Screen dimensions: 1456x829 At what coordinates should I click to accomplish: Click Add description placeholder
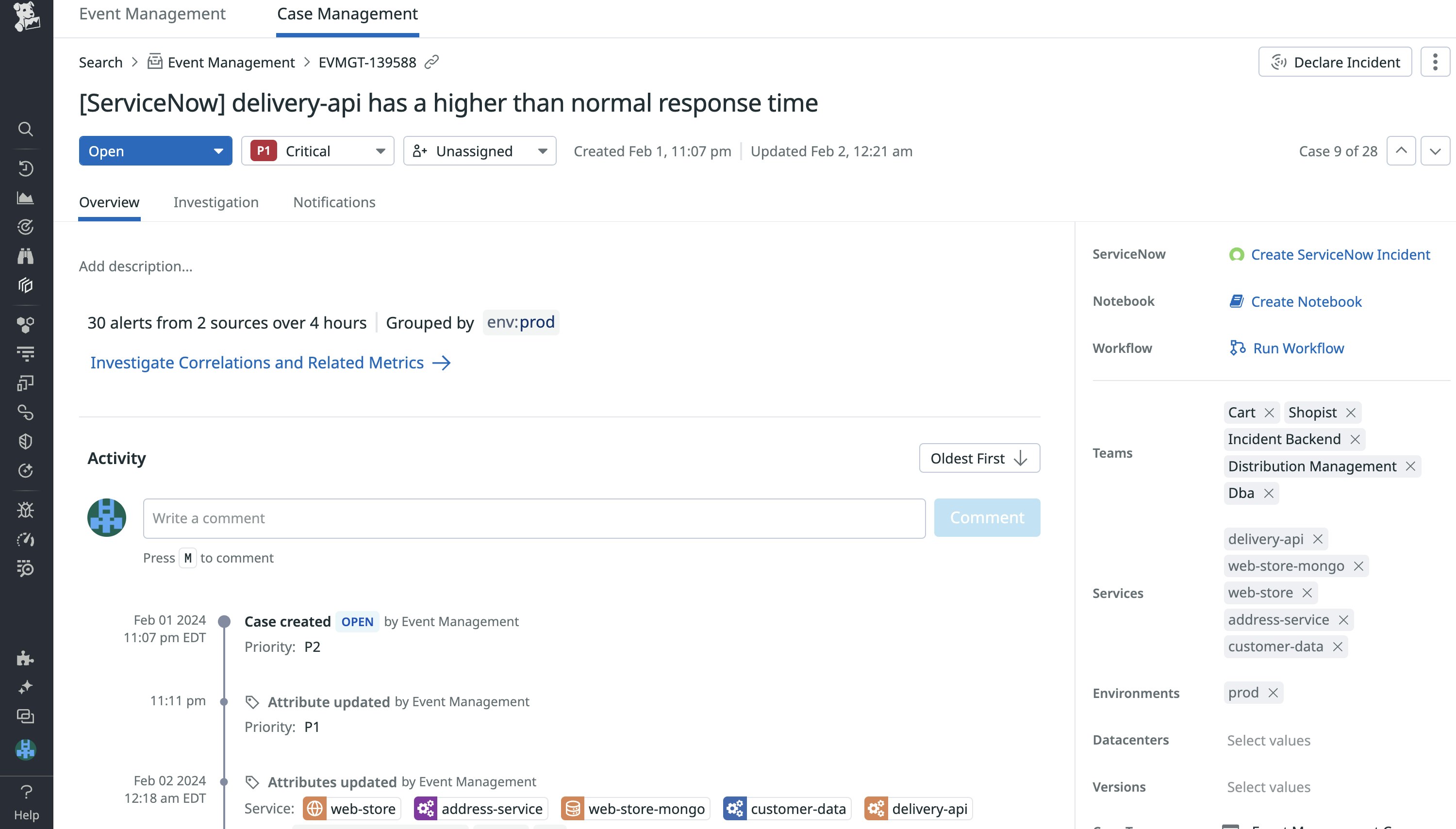point(135,266)
